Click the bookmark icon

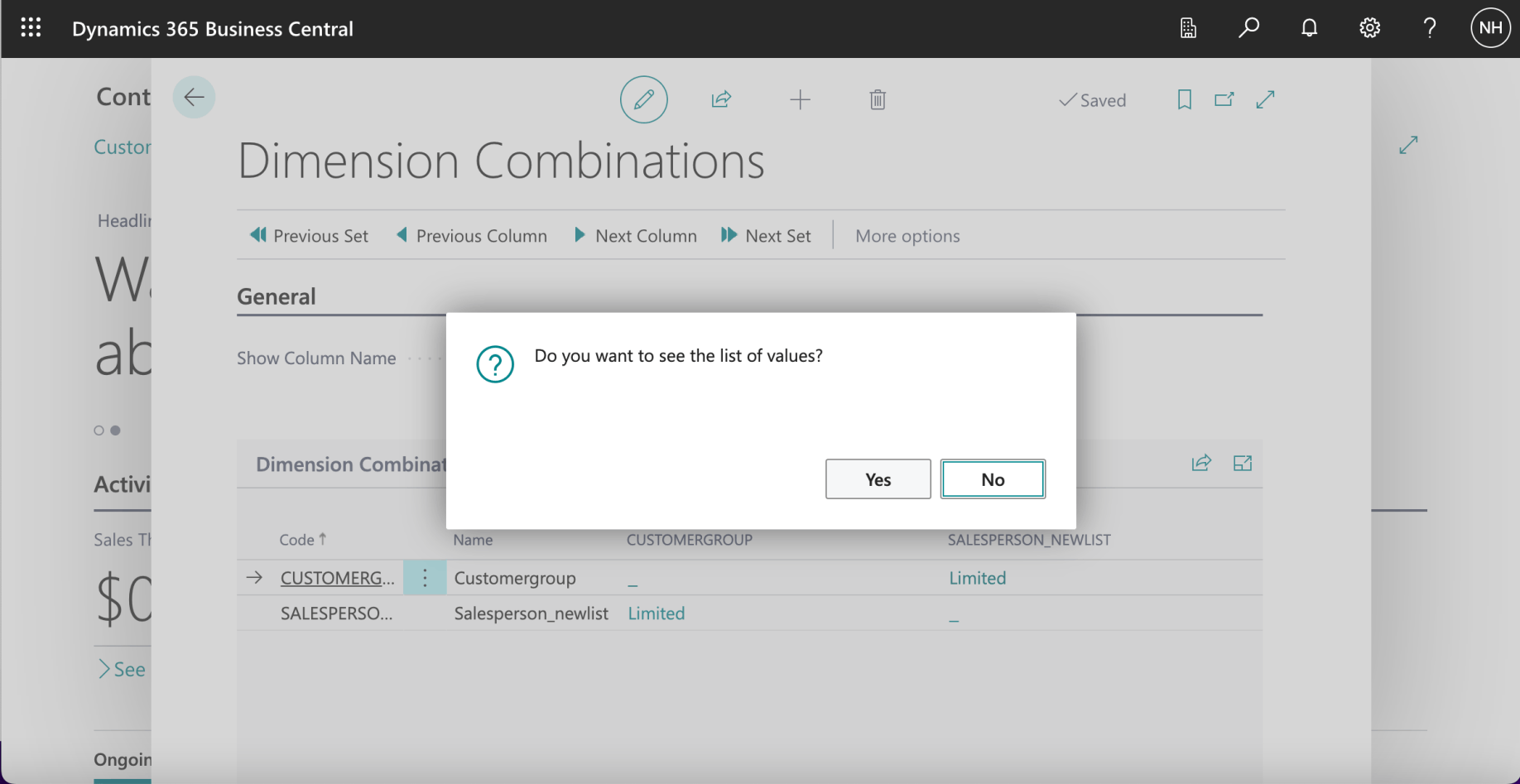(x=1185, y=100)
